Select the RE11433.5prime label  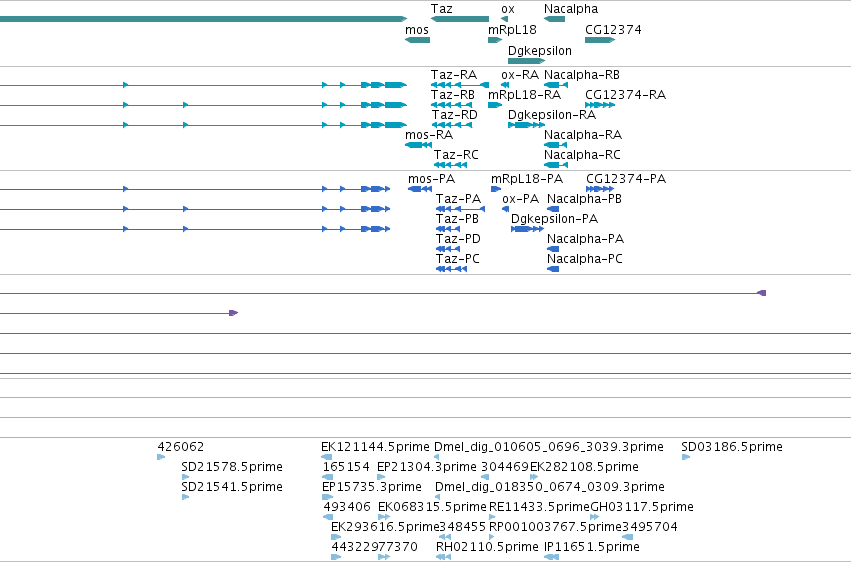pyautogui.click(x=539, y=507)
